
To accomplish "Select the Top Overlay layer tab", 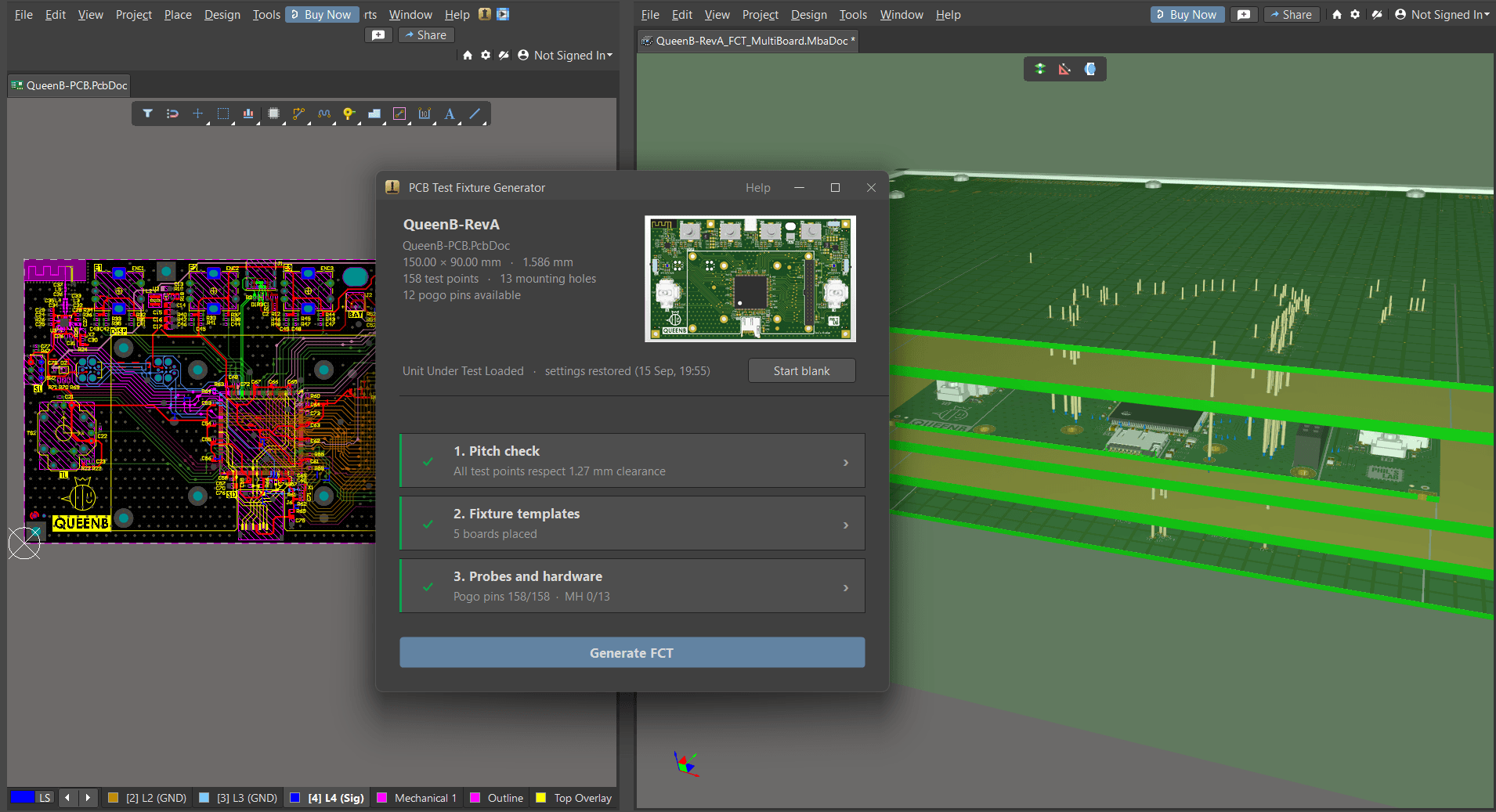I will coord(574,798).
